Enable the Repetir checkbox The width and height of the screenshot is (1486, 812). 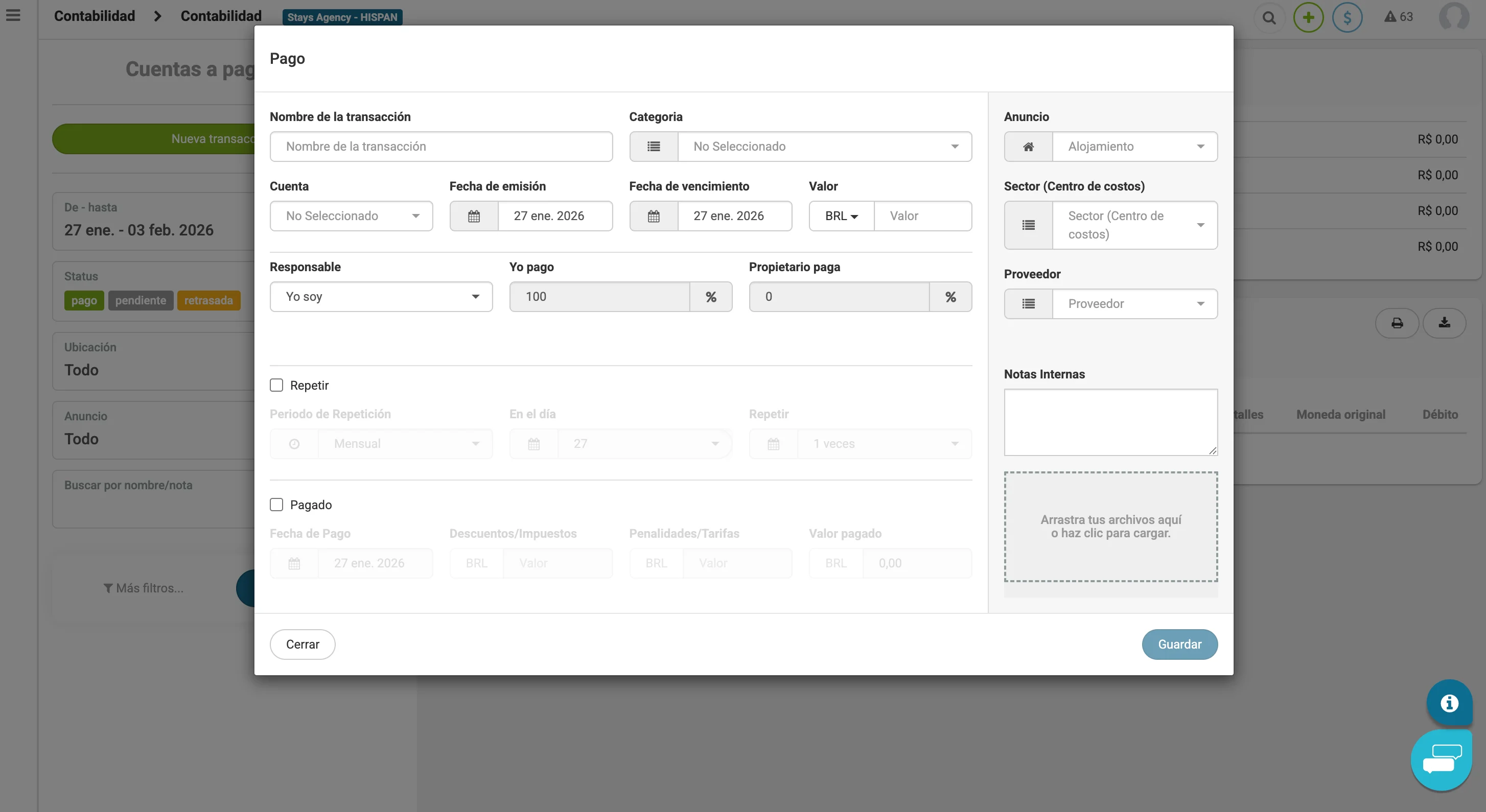point(276,385)
